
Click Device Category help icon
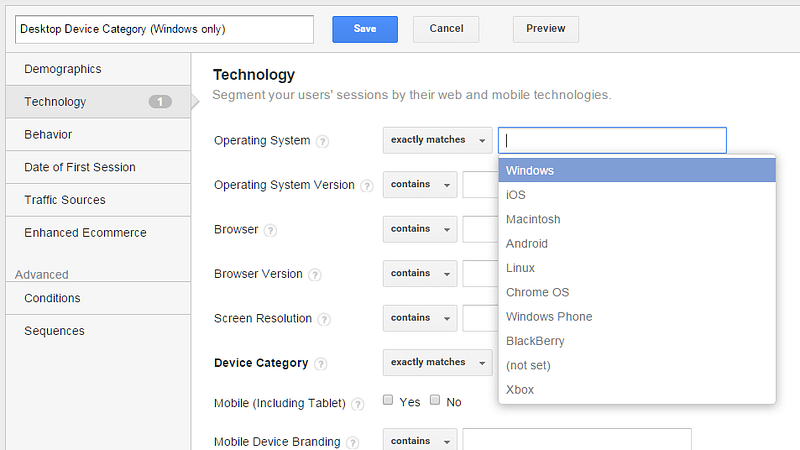pyautogui.click(x=320, y=364)
